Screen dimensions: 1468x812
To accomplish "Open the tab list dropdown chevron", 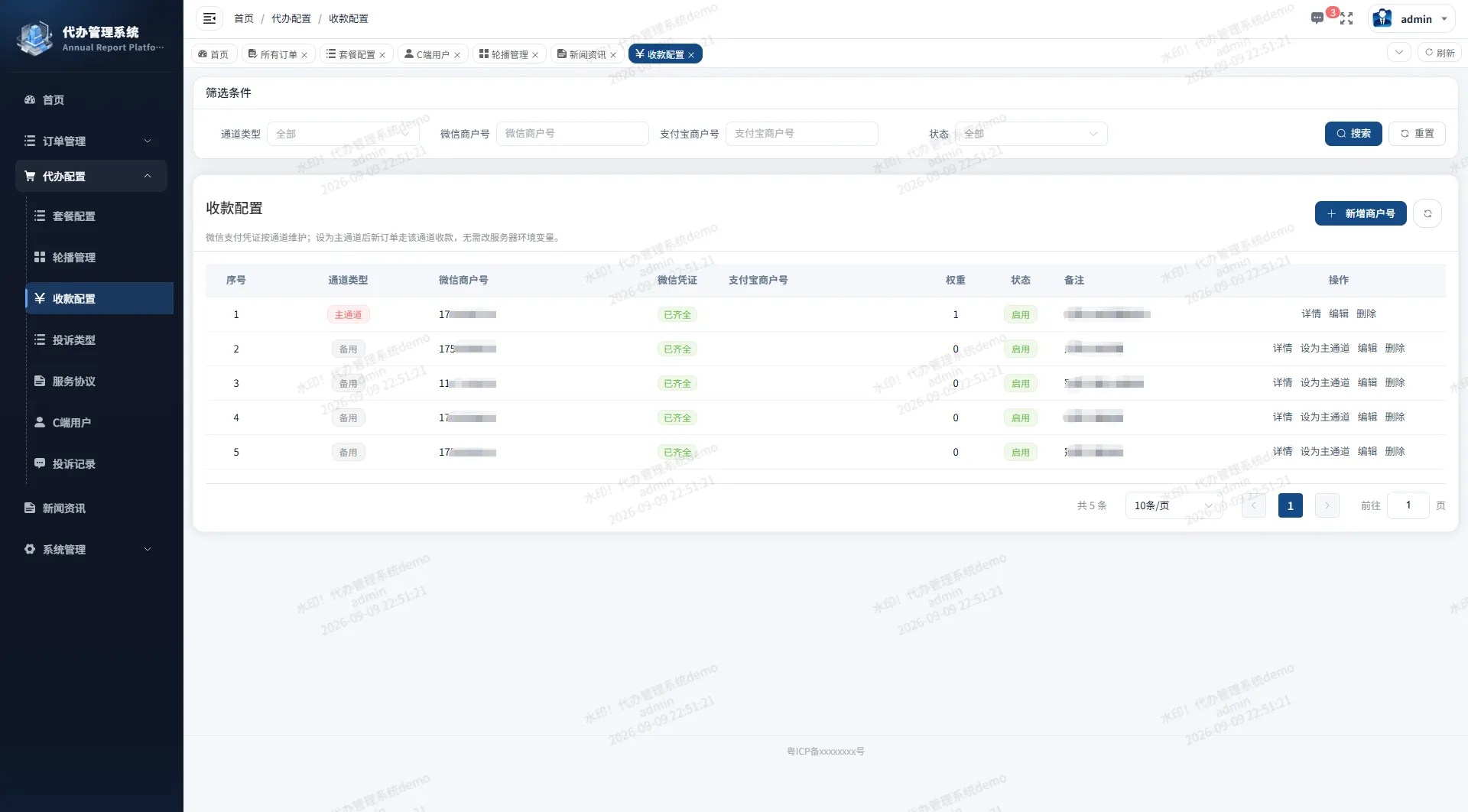I will pos(1399,52).
